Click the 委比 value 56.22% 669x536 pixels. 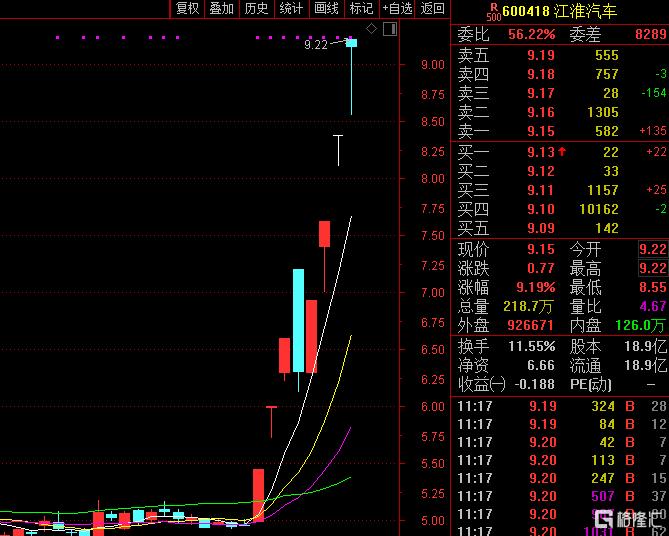(x=532, y=34)
